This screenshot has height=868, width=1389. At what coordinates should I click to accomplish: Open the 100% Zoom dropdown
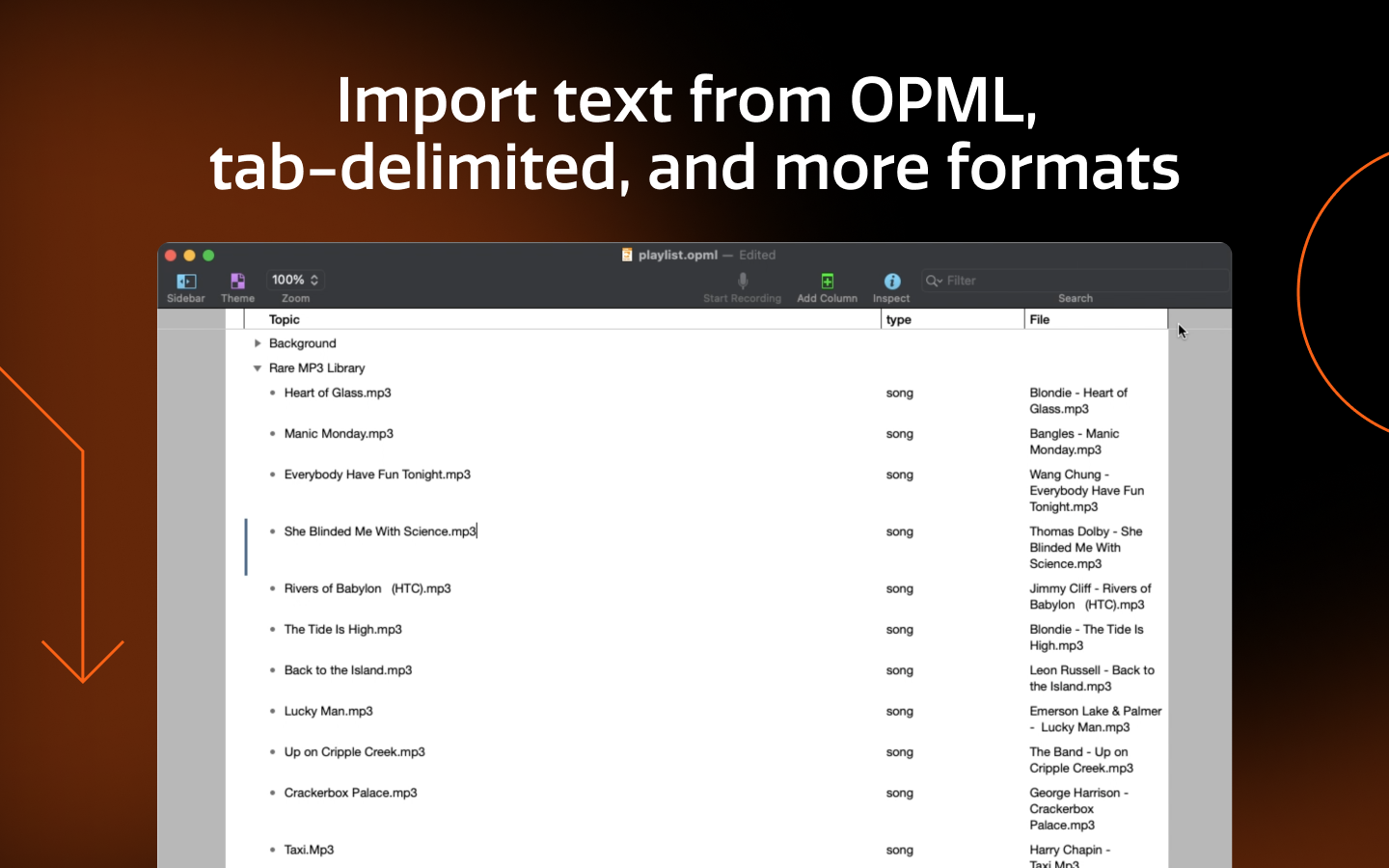295,280
